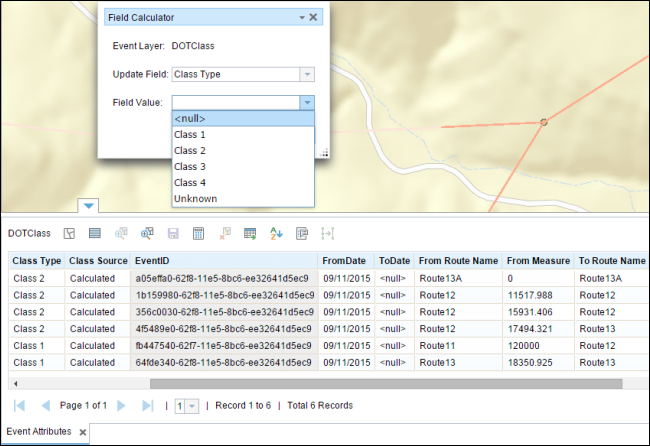Open the Field Value dropdown arrow
This screenshot has width=650, height=446.
tap(307, 102)
